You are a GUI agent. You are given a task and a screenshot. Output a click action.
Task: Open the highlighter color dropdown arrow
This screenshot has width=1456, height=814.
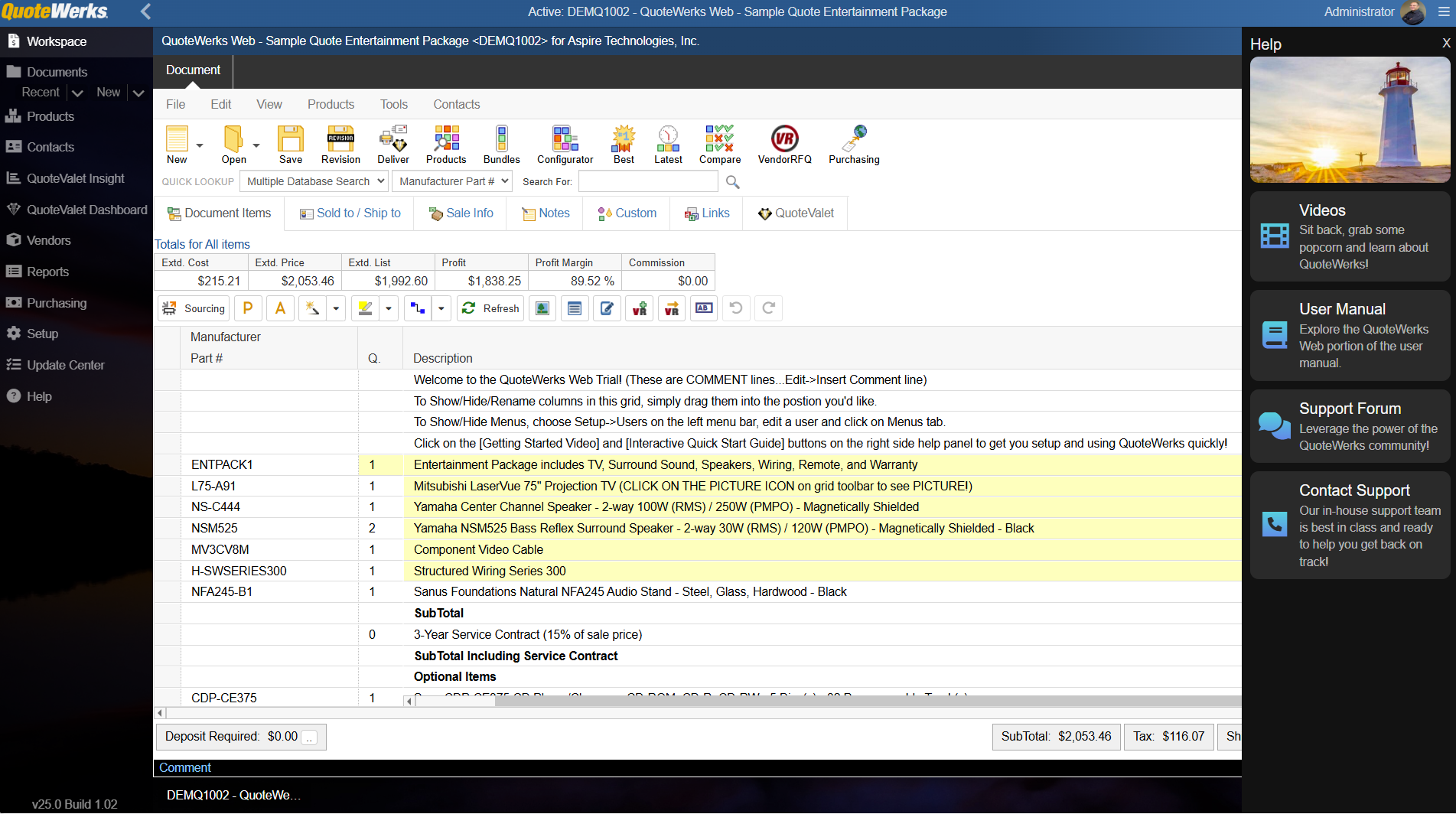389,308
